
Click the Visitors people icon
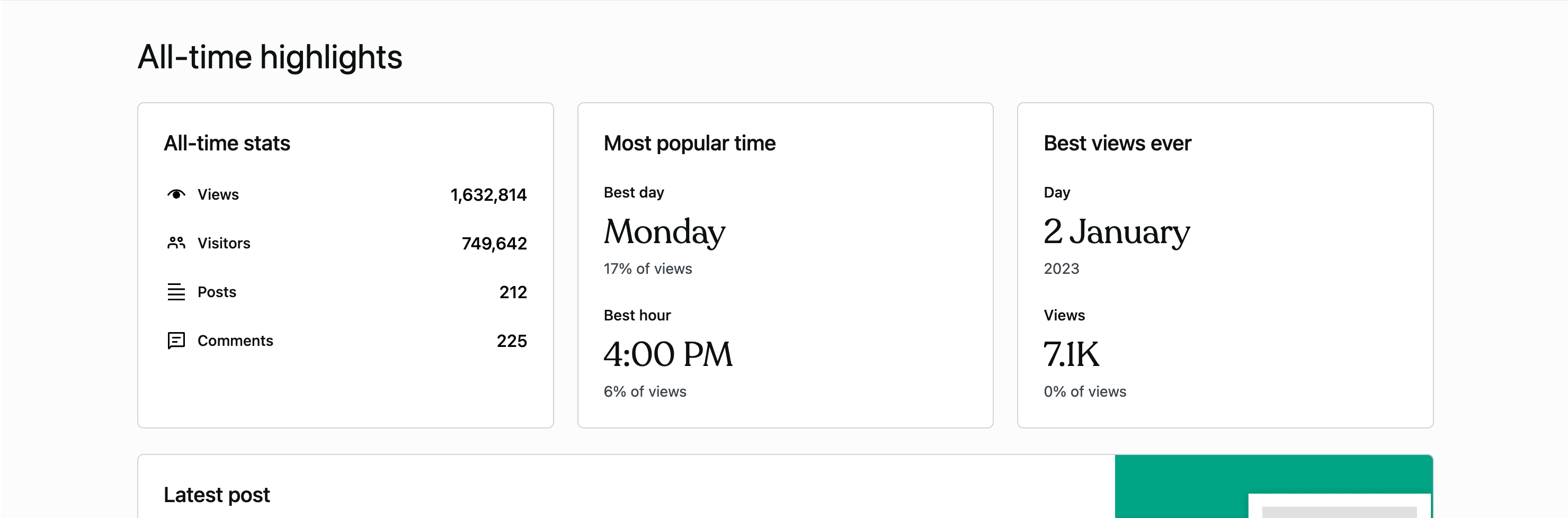[175, 243]
